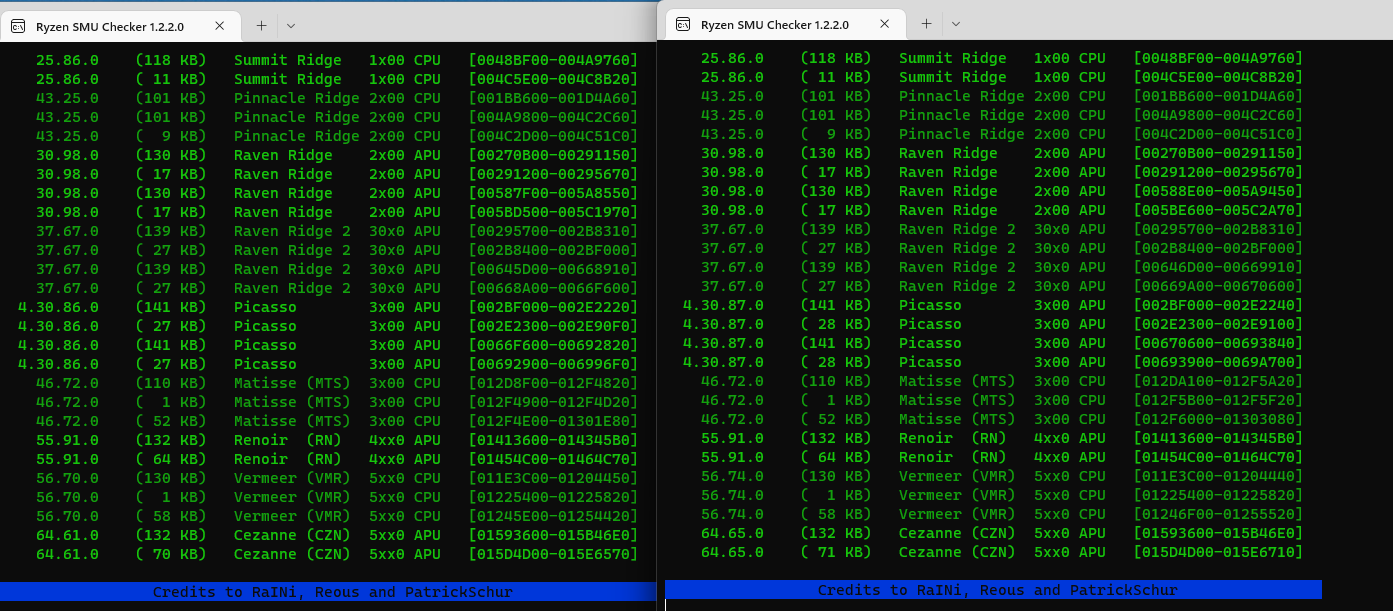Click address range [00587F00-005A8550] in the left window
The image size is (1393, 611).
(x=553, y=193)
